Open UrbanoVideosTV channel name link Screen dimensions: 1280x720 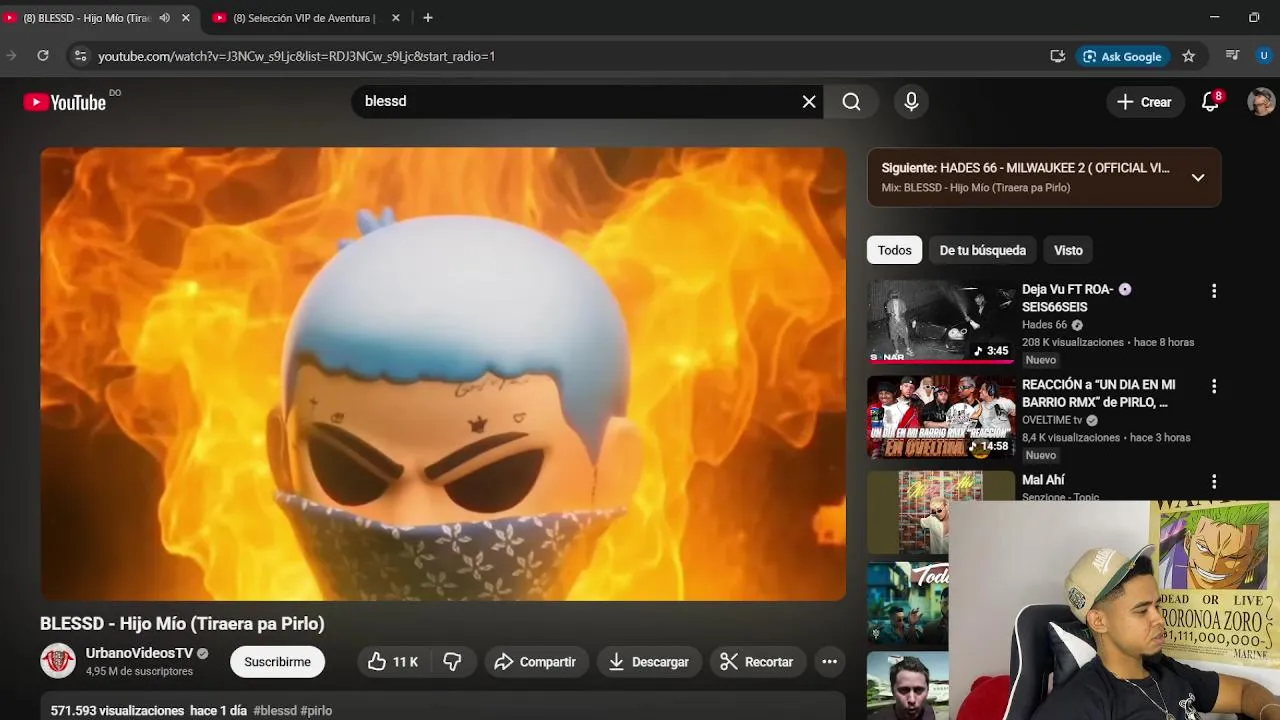coord(139,653)
